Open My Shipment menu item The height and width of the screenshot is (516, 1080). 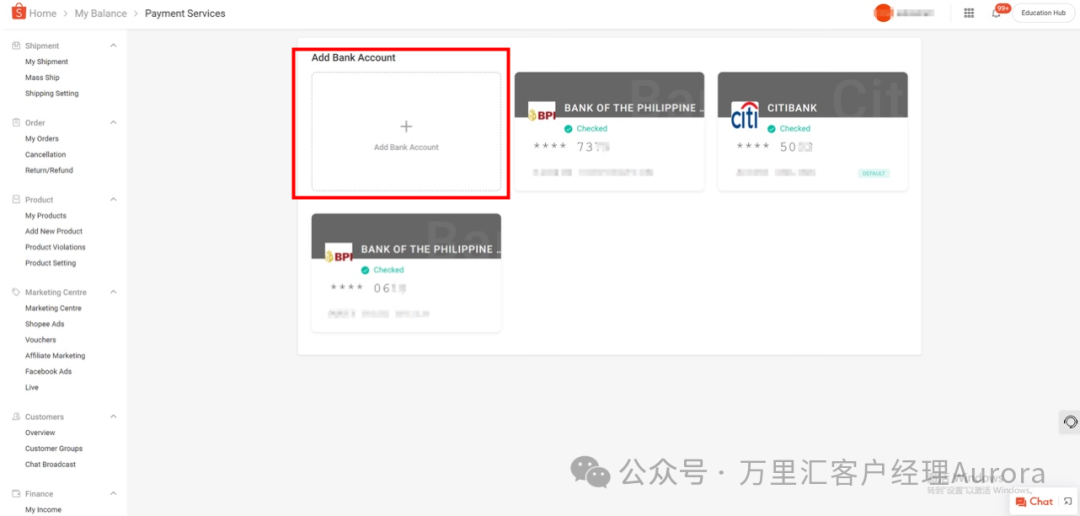[47, 62]
